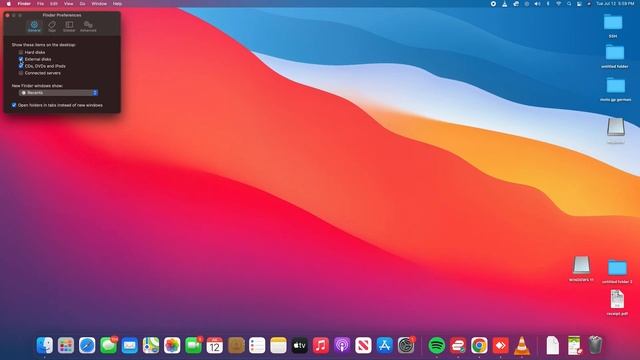Open the volume control in menu bar
640x360 pixels.
pos(537,4)
